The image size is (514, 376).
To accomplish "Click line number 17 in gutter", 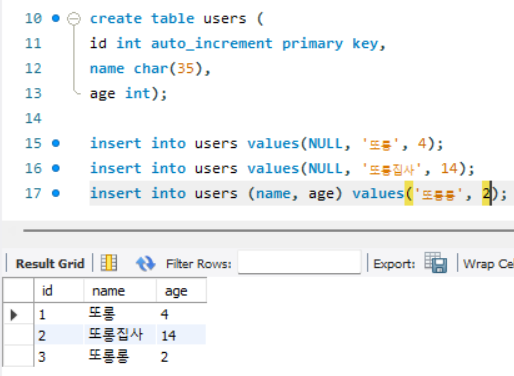I will click(x=33, y=194).
